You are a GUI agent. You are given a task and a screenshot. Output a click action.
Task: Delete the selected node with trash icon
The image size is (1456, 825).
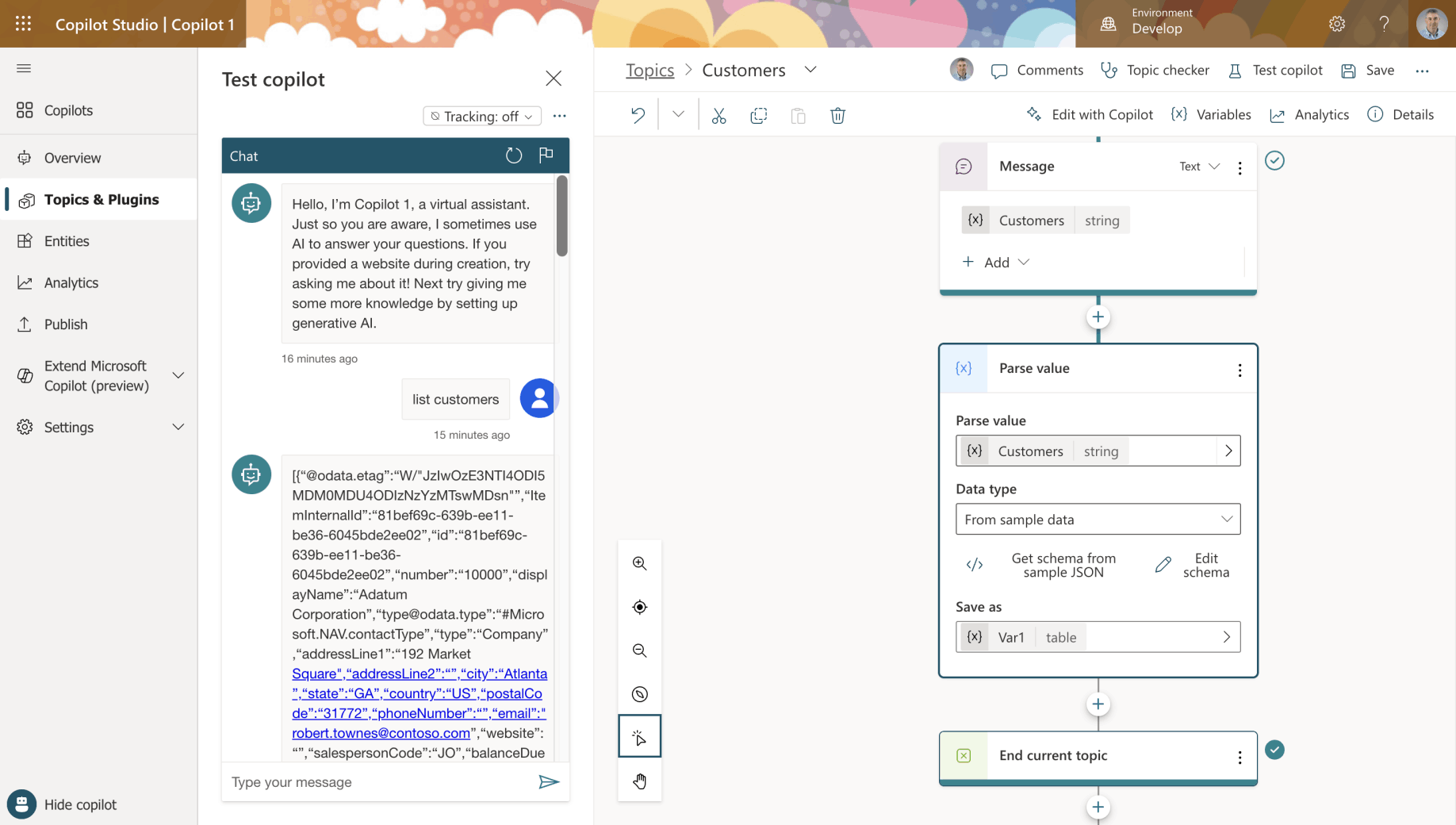coord(837,116)
